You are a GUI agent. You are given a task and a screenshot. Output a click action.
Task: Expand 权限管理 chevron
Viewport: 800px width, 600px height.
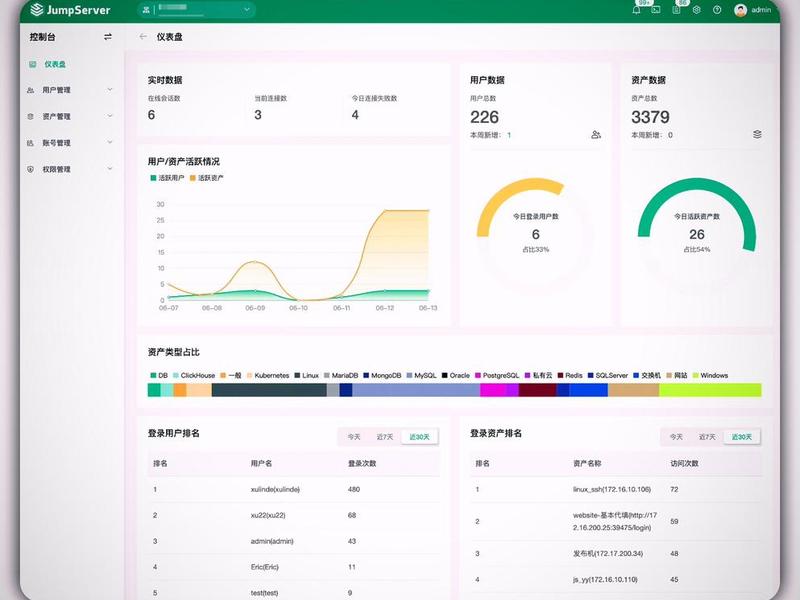point(110,168)
